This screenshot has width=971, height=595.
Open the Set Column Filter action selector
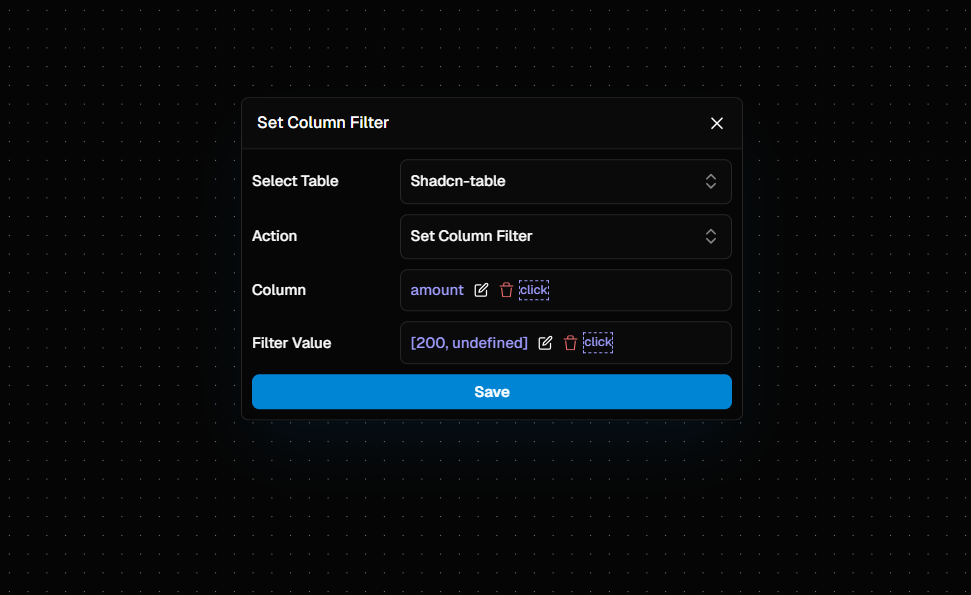565,236
